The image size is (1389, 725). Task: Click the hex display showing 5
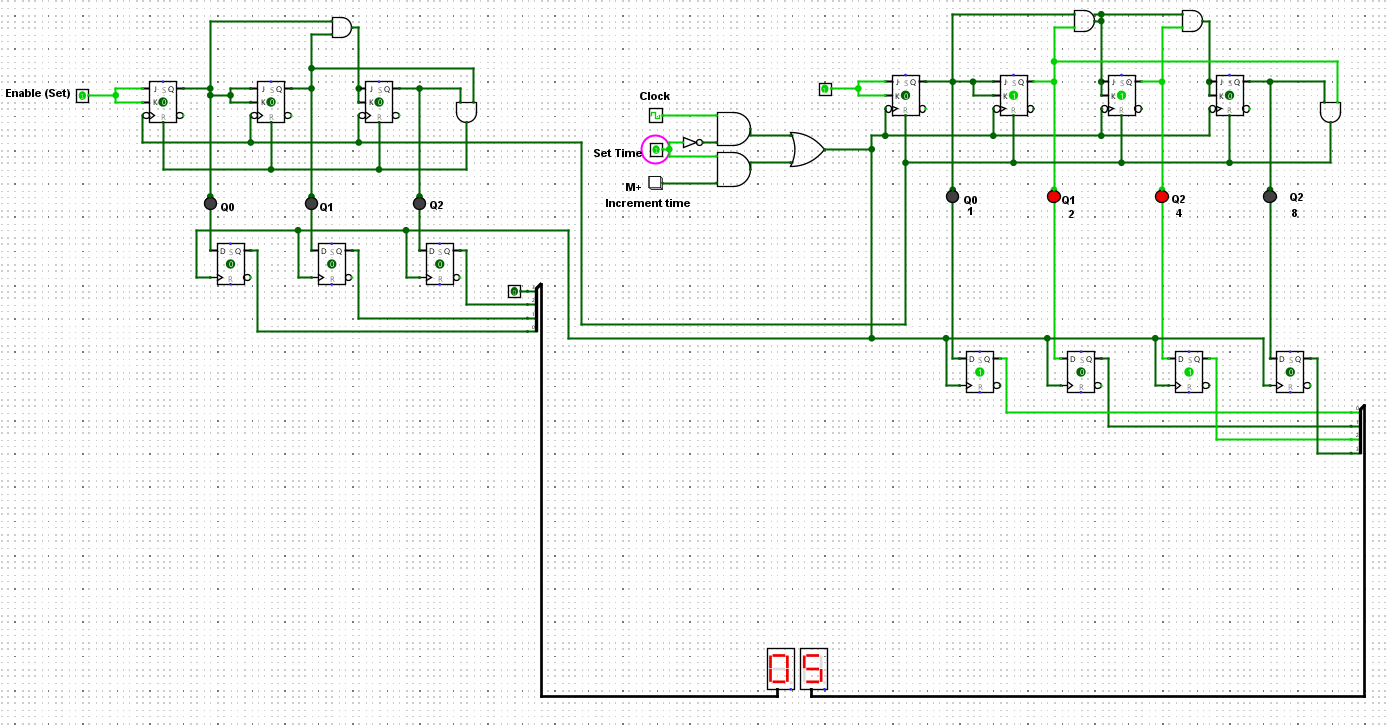[813, 669]
